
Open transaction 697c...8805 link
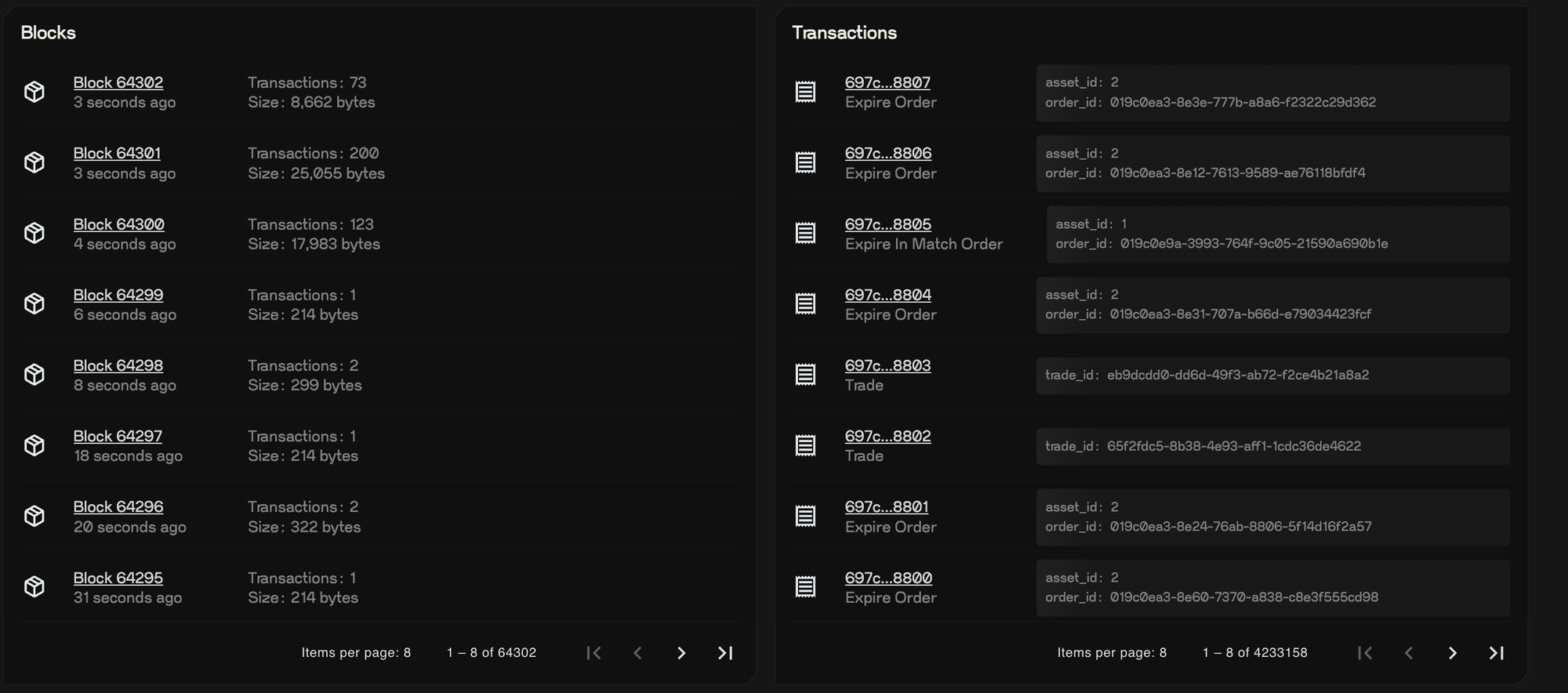click(887, 224)
